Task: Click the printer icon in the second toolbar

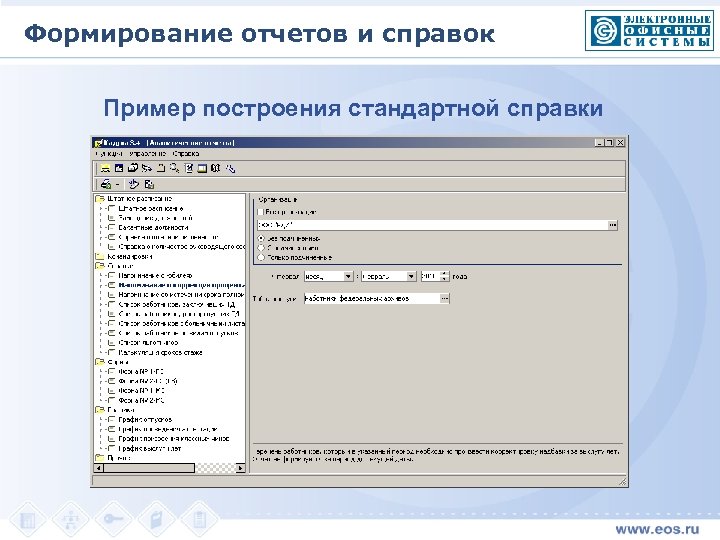Action: click(x=106, y=184)
